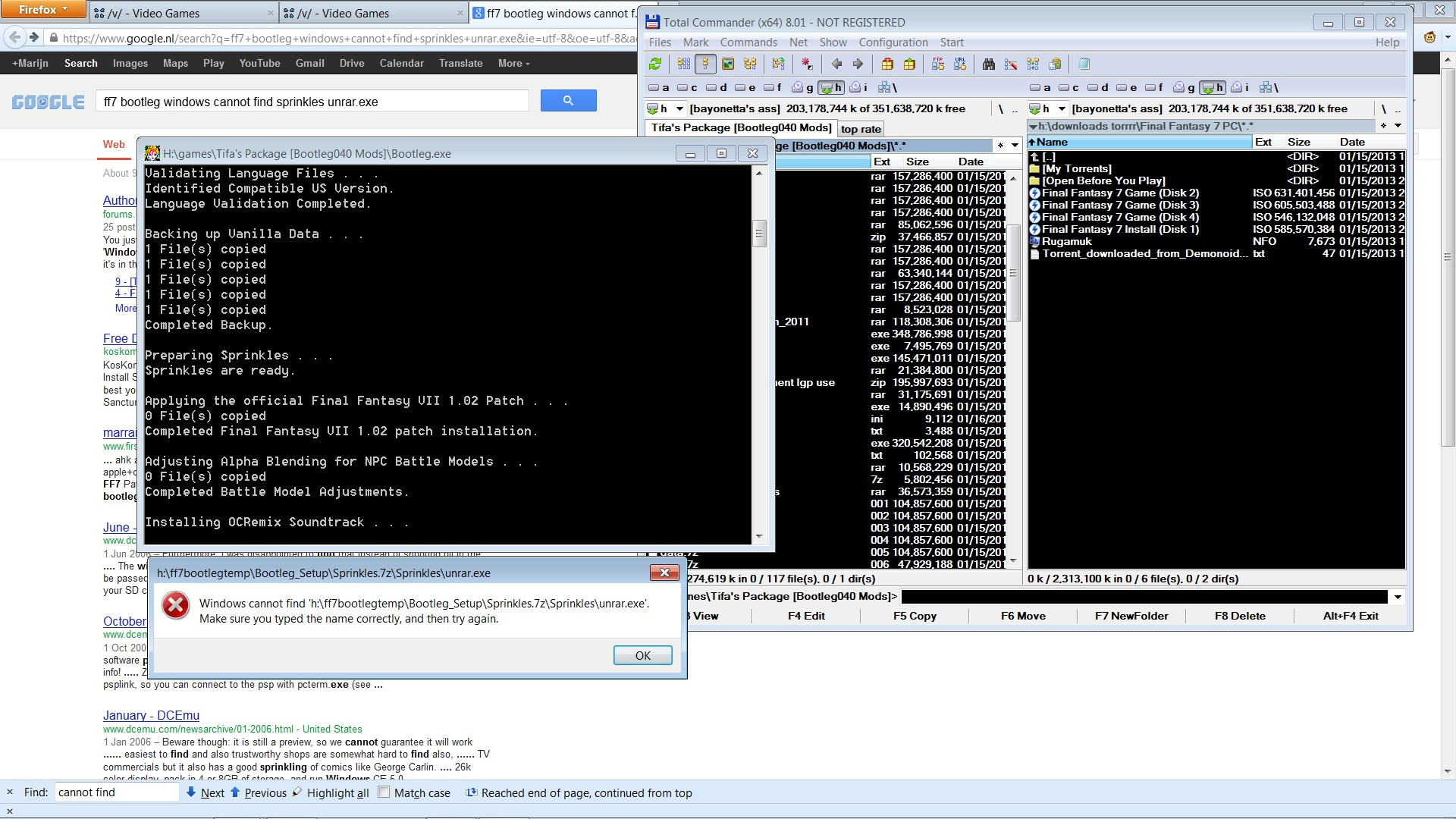Expand the command line history dropdown
This screenshot has width=1456, height=819.
1398,597
